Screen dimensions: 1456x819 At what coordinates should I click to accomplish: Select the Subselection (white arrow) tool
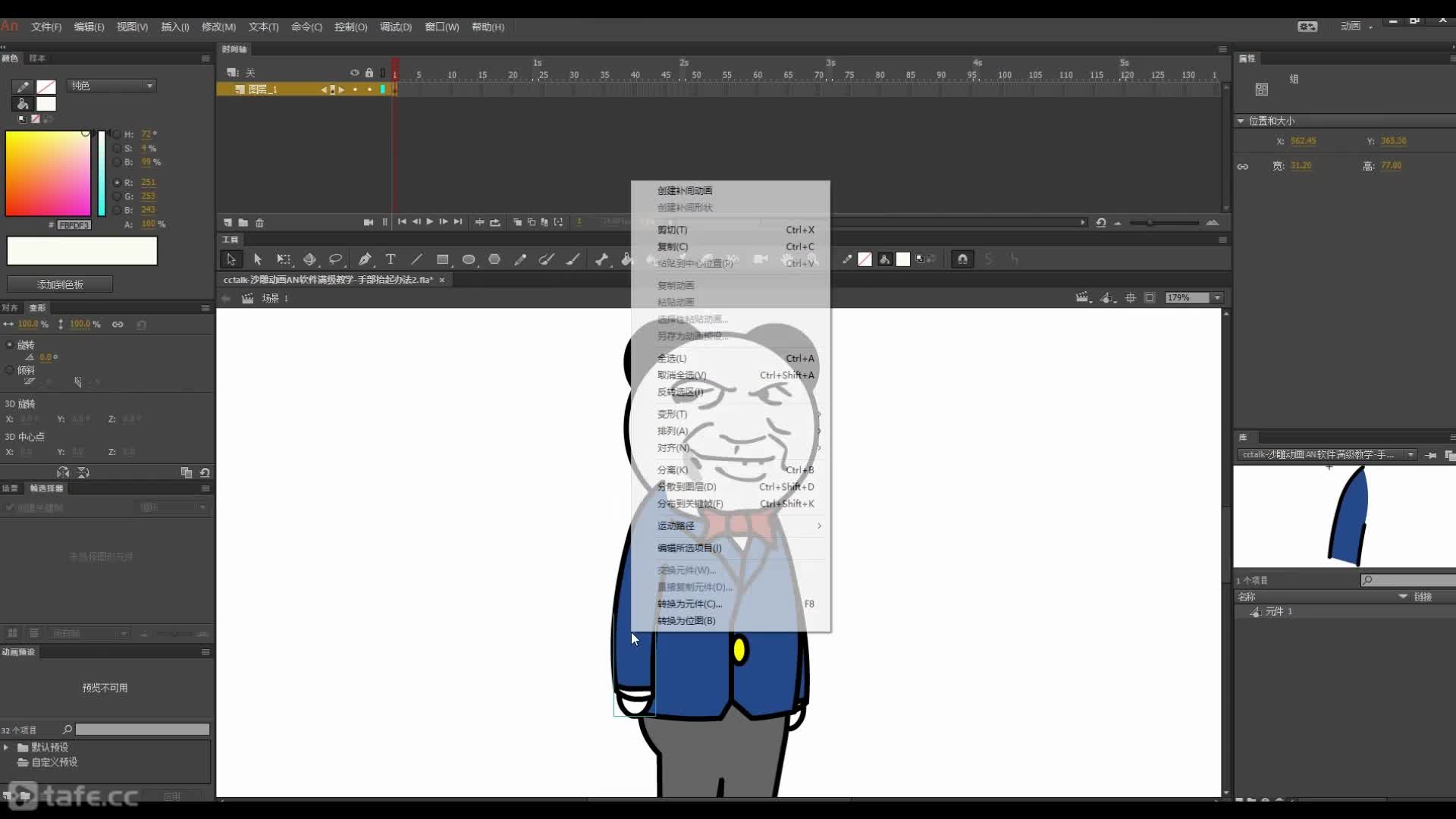pyautogui.click(x=257, y=259)
